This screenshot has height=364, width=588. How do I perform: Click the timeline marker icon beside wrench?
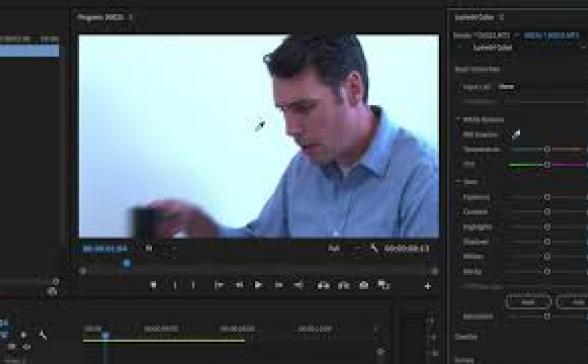[x=23, y=335]
